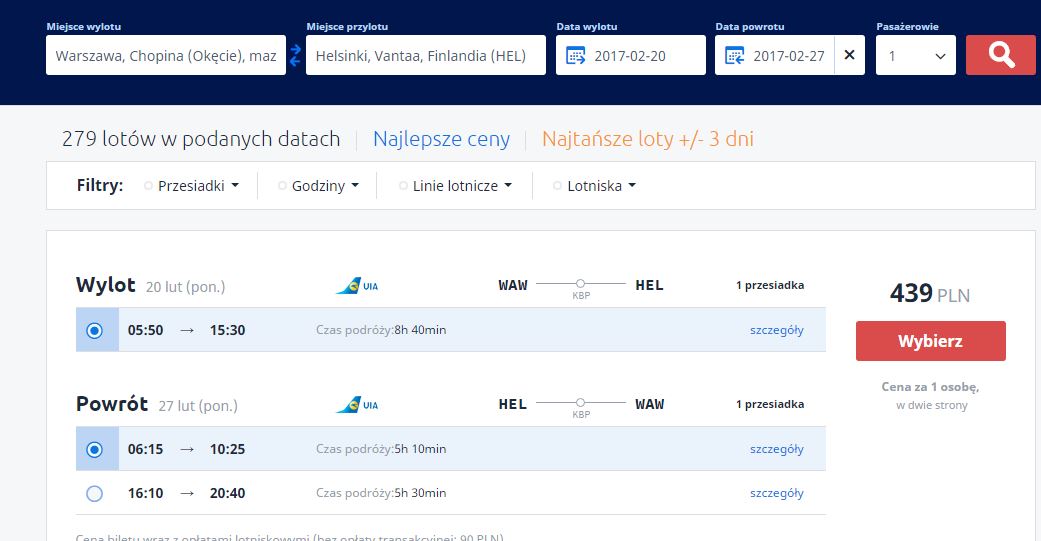
Task: Switch to Najtańsze loty +/- 3 dni tab
Action: pyautogui.click(x=648, y=139)
